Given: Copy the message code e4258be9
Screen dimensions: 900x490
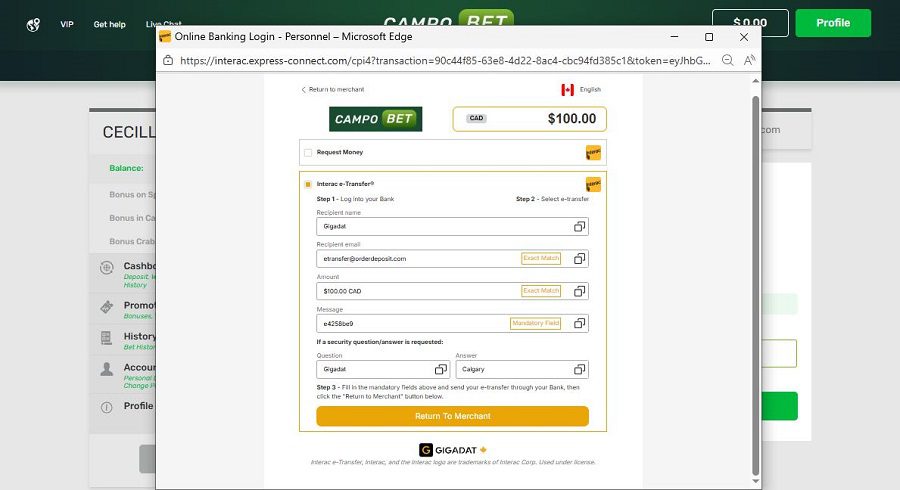Looking at the screenshot, I should point(579,324).
